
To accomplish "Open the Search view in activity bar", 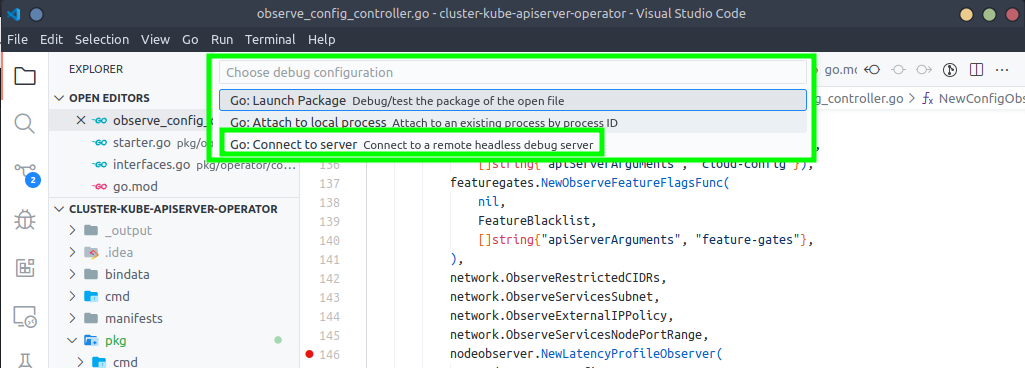I will (24, 124).
